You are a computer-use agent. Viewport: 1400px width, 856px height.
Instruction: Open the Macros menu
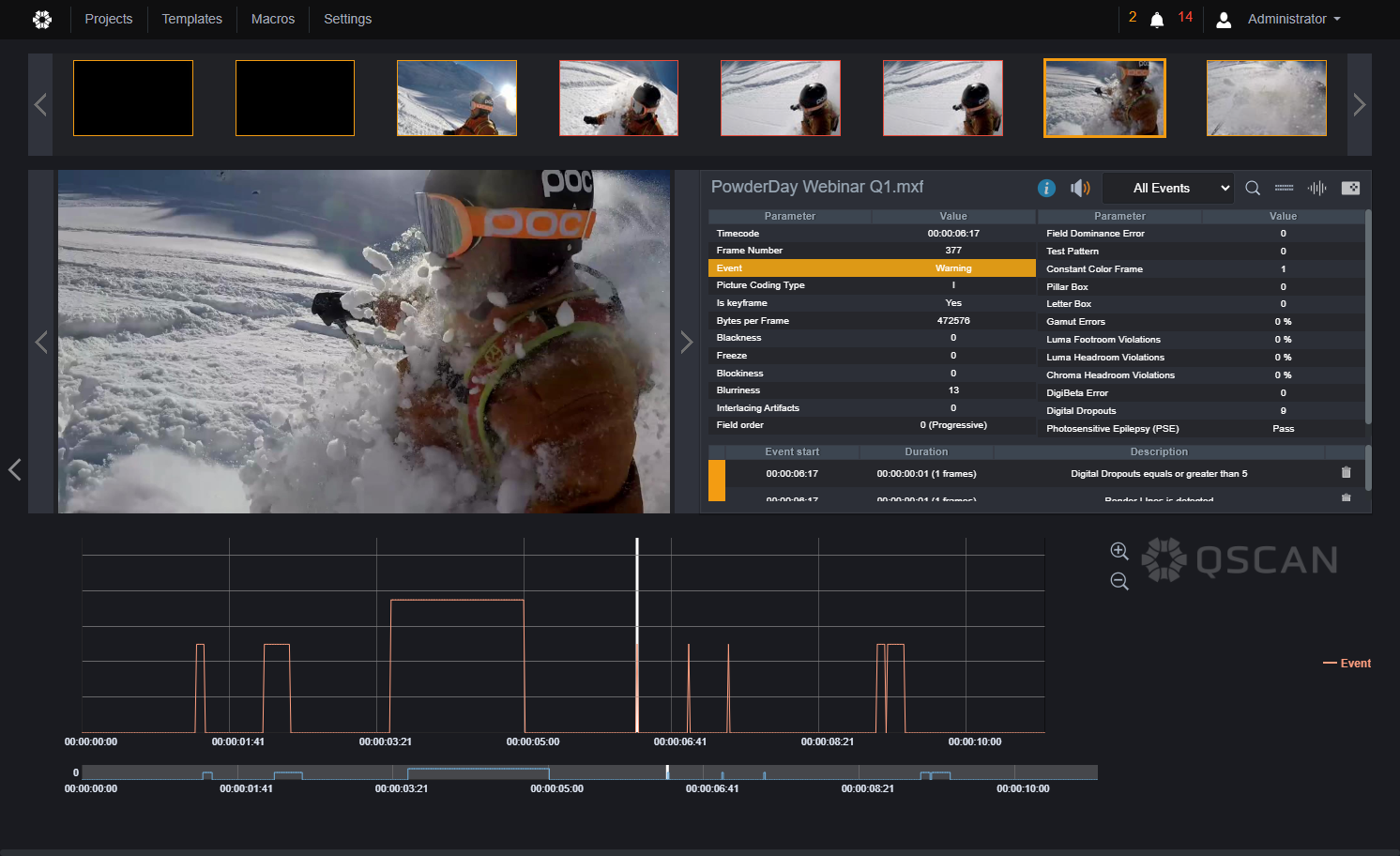click(x=273, y=19)
